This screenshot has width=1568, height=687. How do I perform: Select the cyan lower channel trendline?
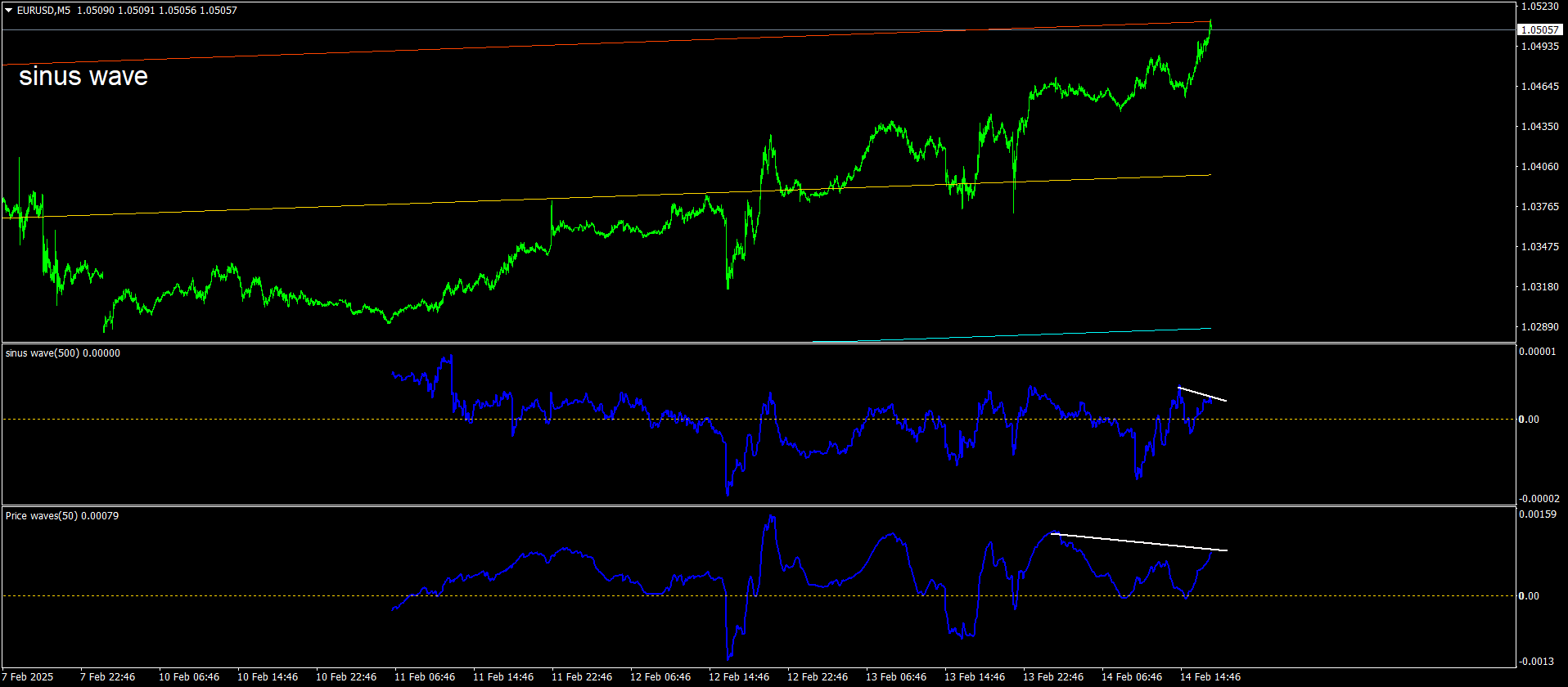[x=1012, y=335]
